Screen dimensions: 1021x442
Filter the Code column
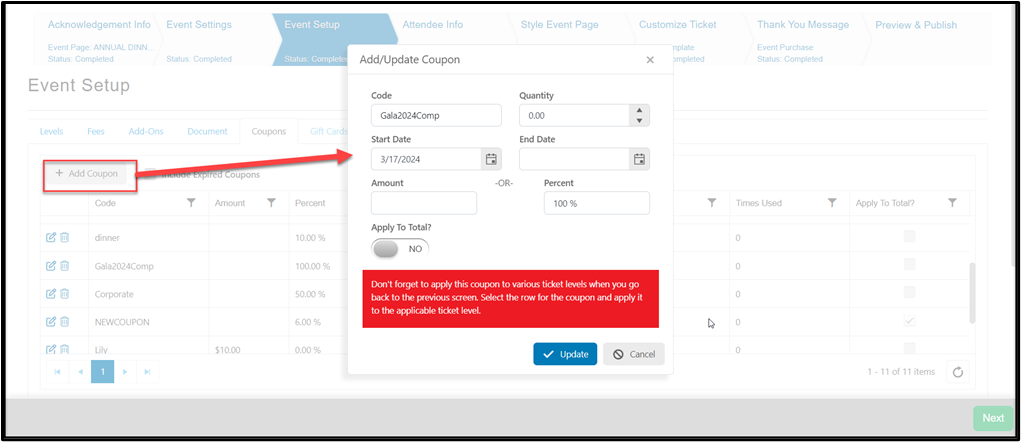click(x=191, y=203)
